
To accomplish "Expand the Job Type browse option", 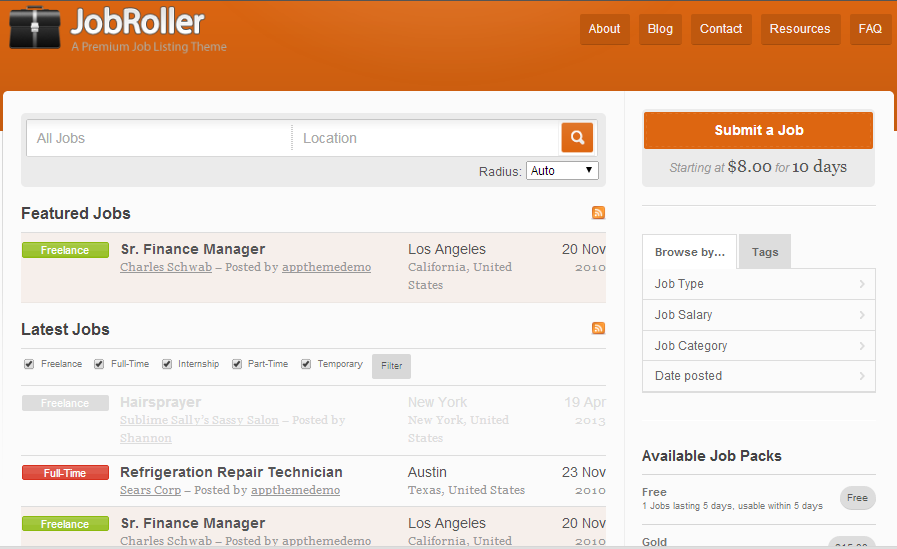I will pyautogui.click(x=759, y=284).
